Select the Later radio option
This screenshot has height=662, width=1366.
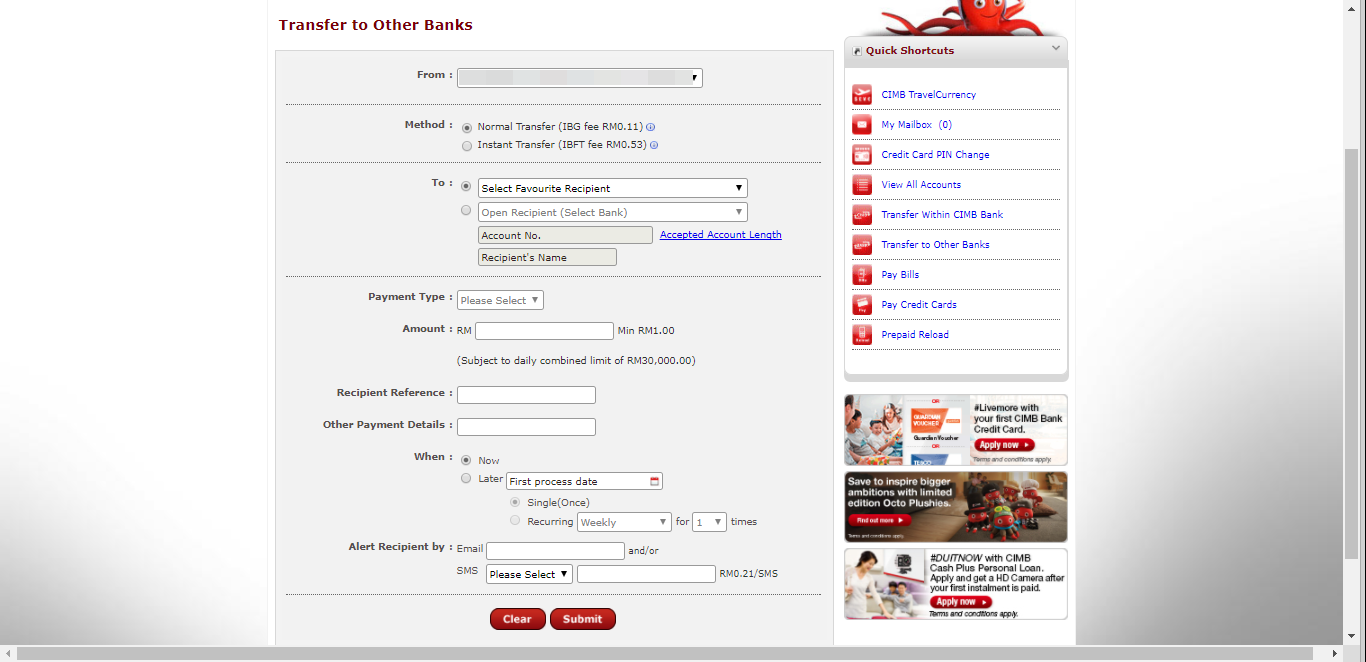(x=466, y=479)
